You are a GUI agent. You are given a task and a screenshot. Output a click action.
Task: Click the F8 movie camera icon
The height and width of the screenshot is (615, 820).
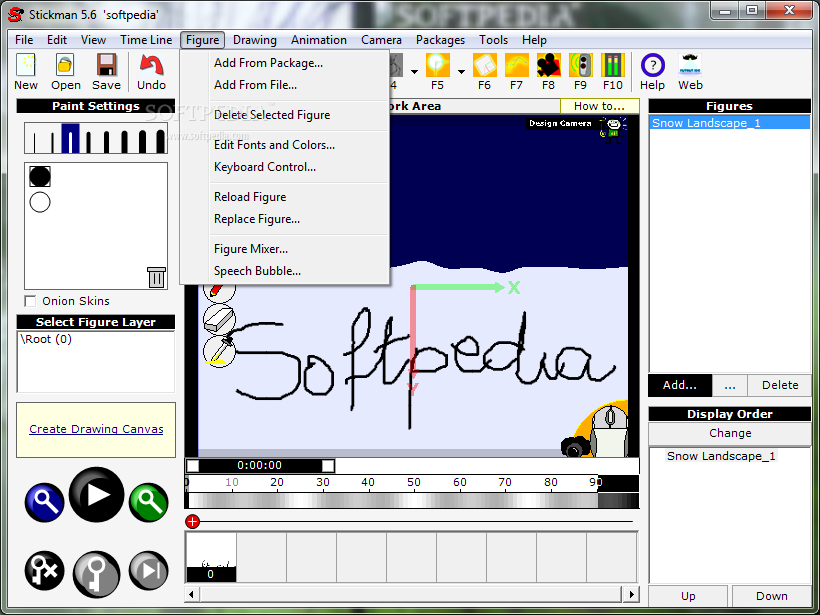pyautogui.click(x=548, y=65)
